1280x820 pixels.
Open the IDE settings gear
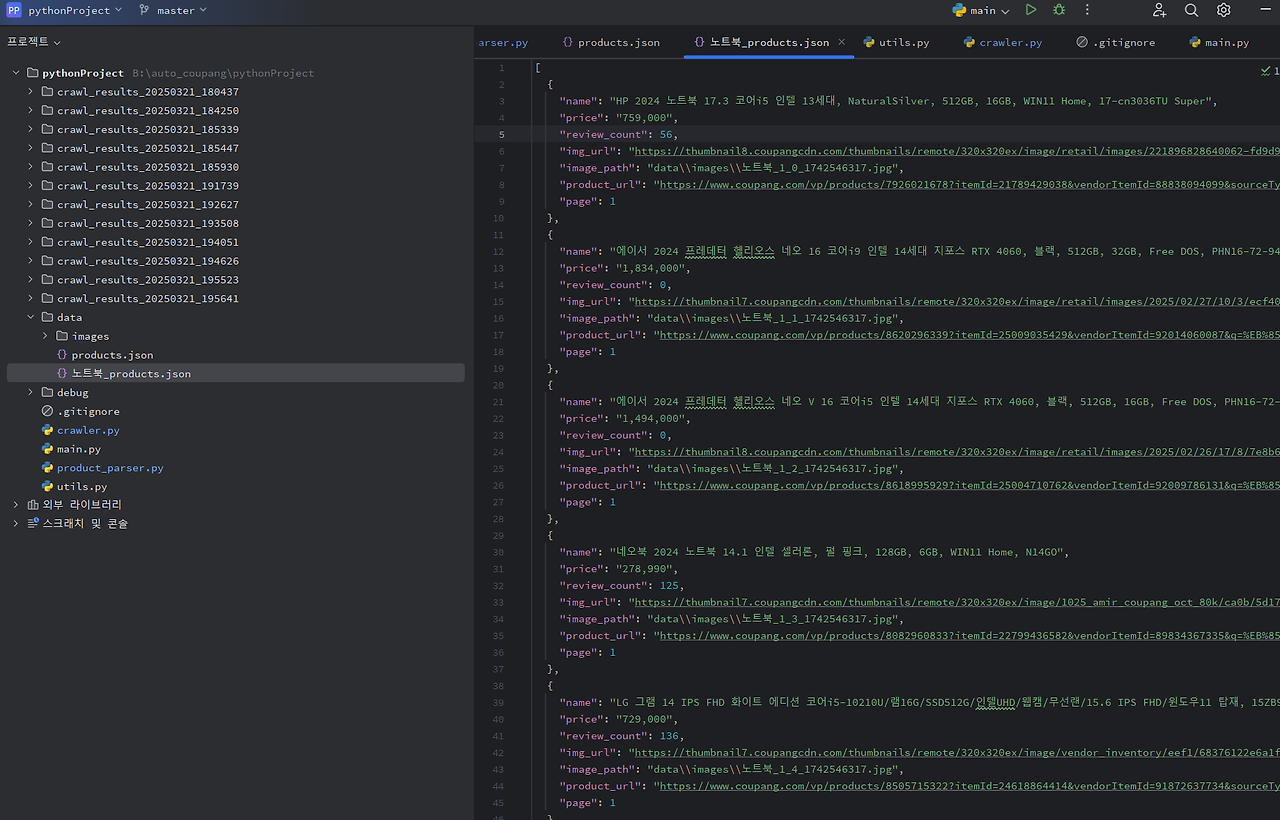(1223, 10)
